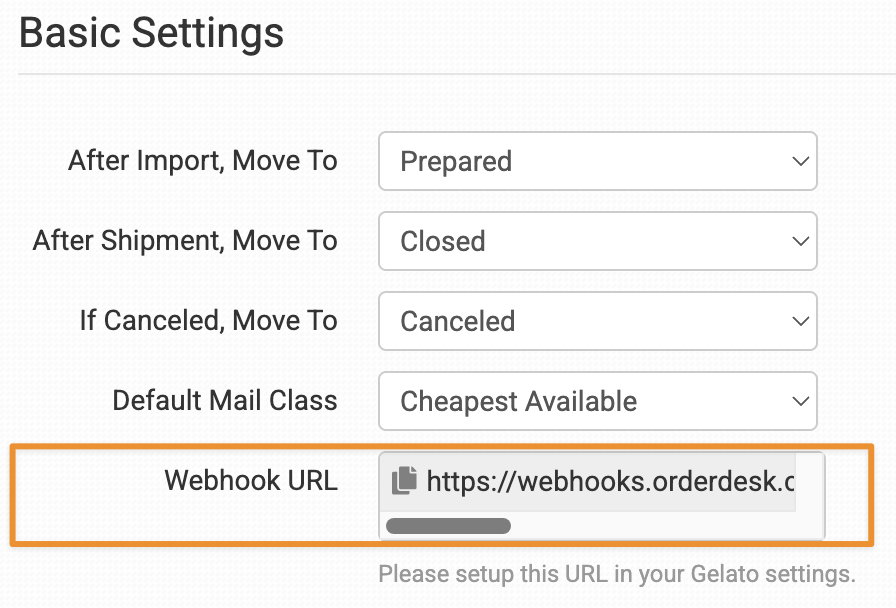This screenshot has height=608, width=896.
Task: Open the If Canceled, Move To dropdown
Action: coord(597,321)
